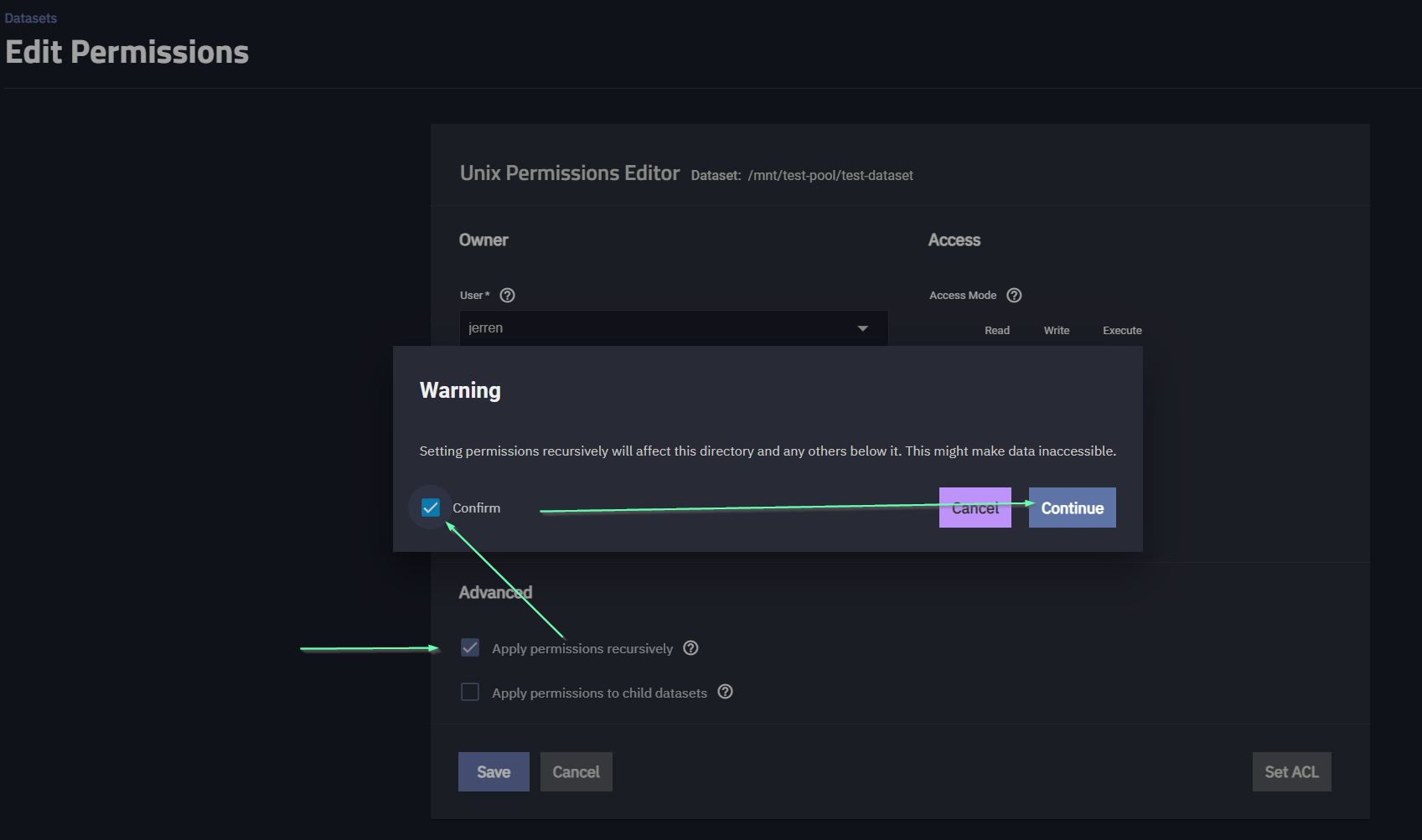Toggle the Confirm checkbox in Warning dialog
The height and width of the screenshot is (840, 1422).
tap(431, 508)
